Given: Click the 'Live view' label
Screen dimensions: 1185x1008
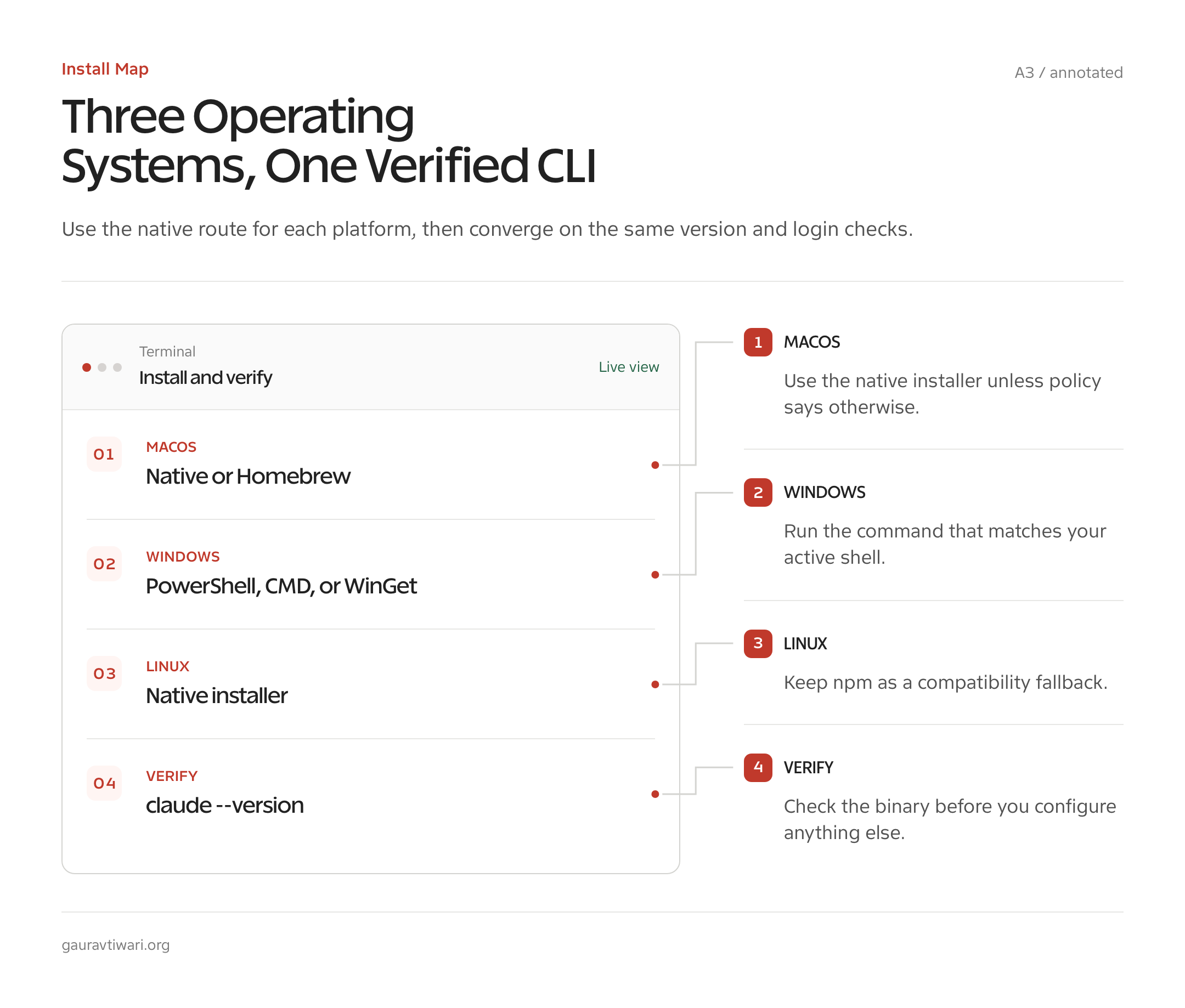Looking at the screenshot, I should pos(628,367).
